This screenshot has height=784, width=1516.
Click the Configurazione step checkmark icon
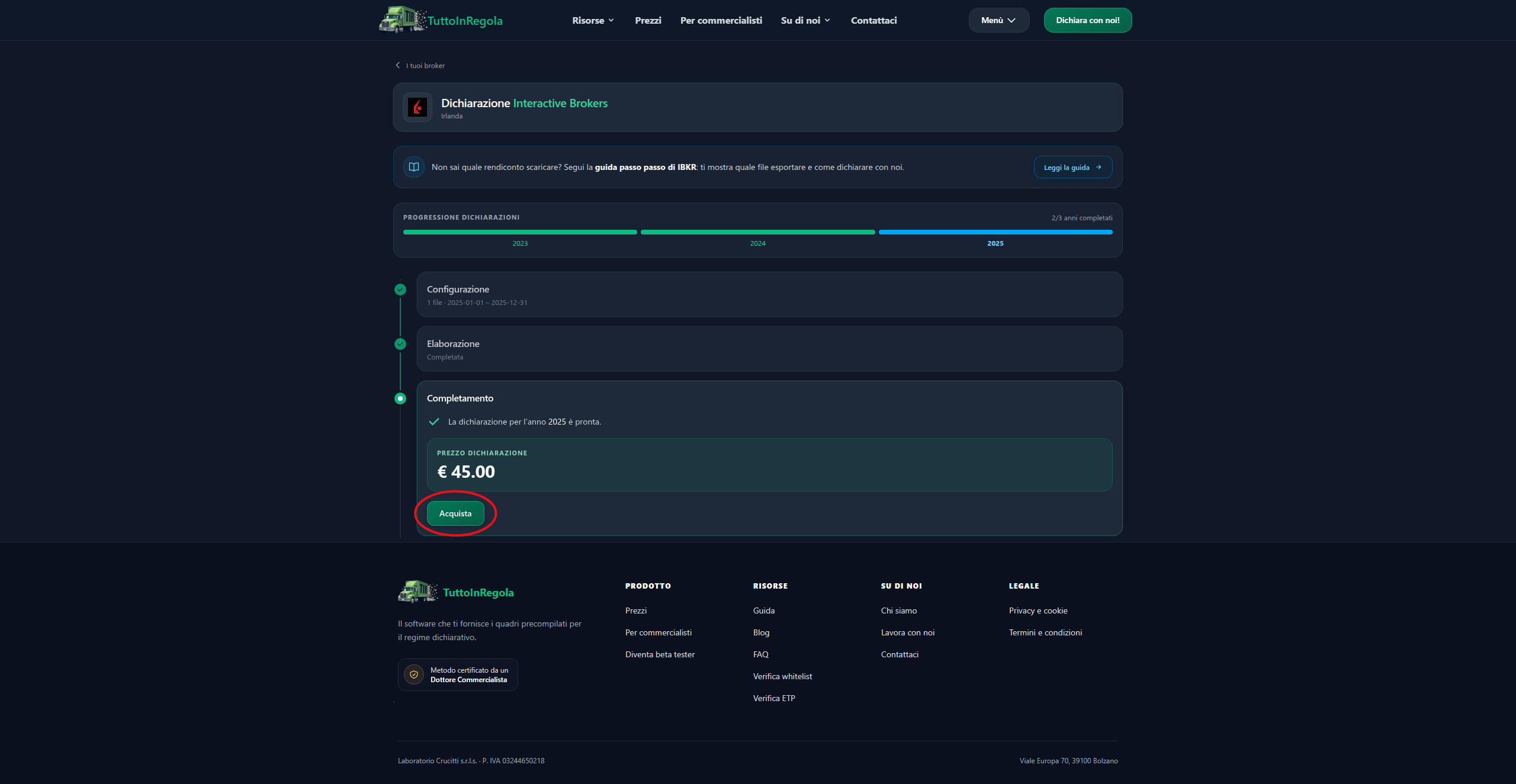[400, 290]
